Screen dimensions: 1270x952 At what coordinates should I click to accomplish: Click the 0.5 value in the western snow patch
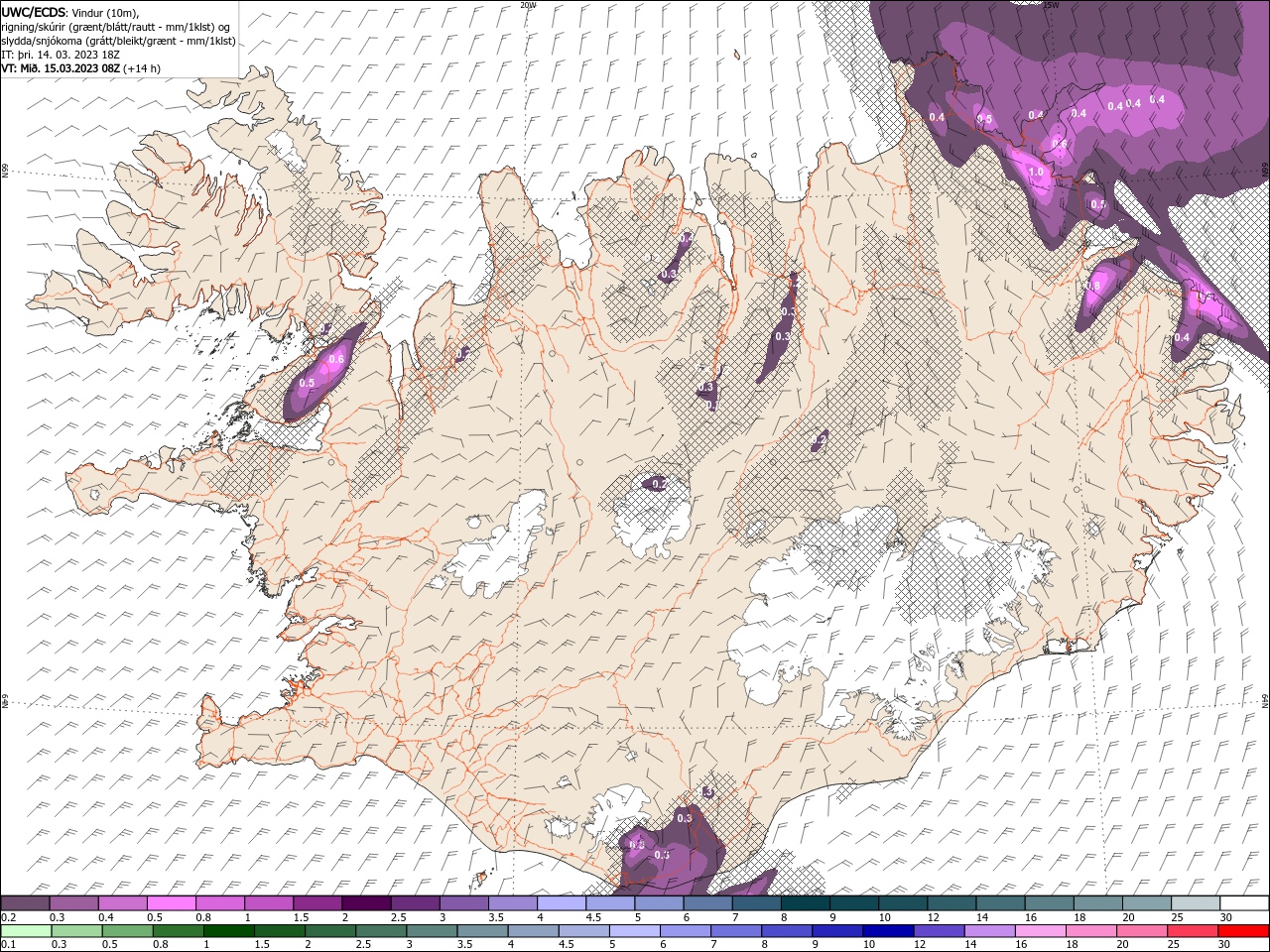point(307,383)
